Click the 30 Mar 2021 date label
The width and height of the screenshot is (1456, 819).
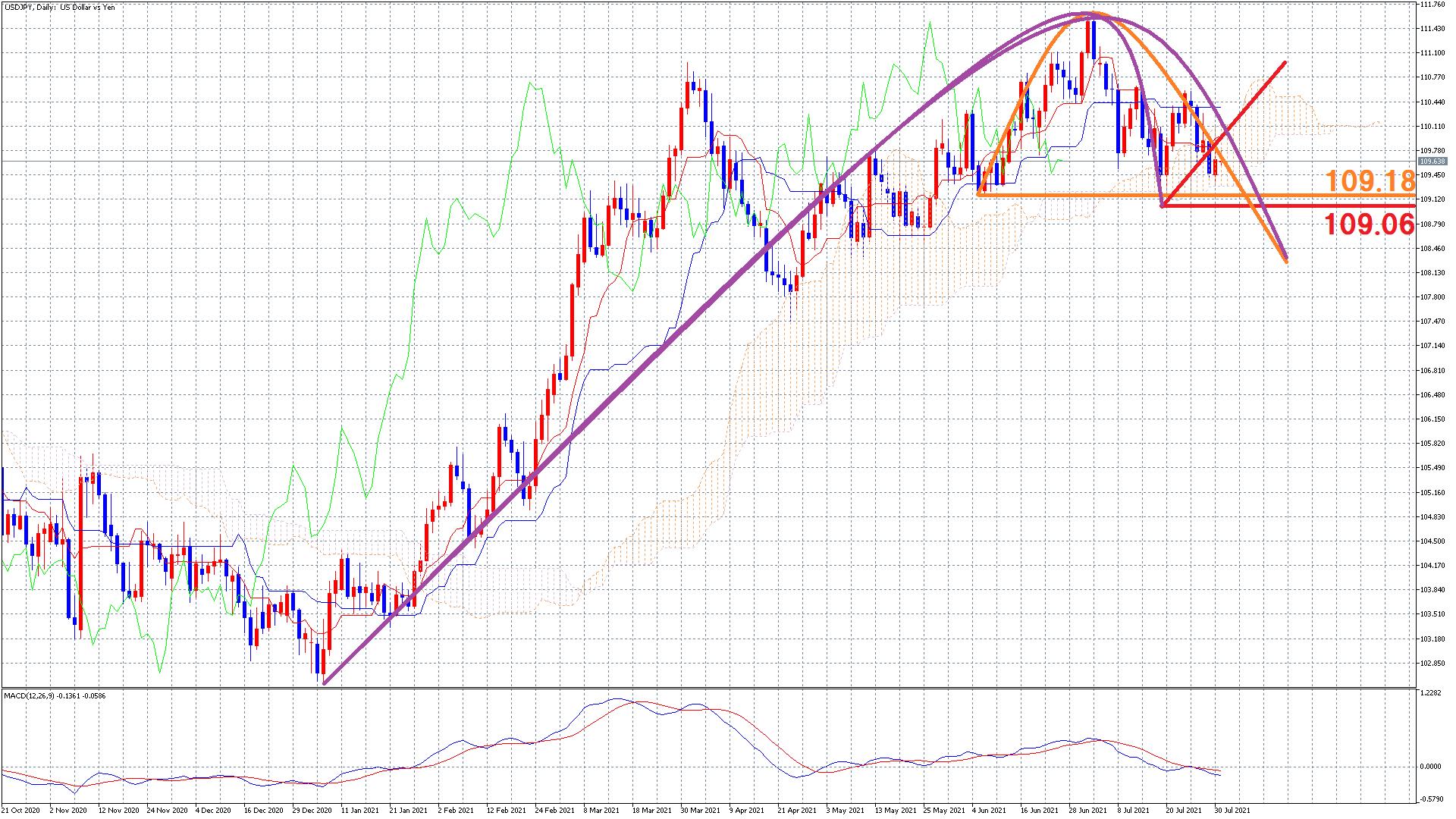tap(699, 811)
